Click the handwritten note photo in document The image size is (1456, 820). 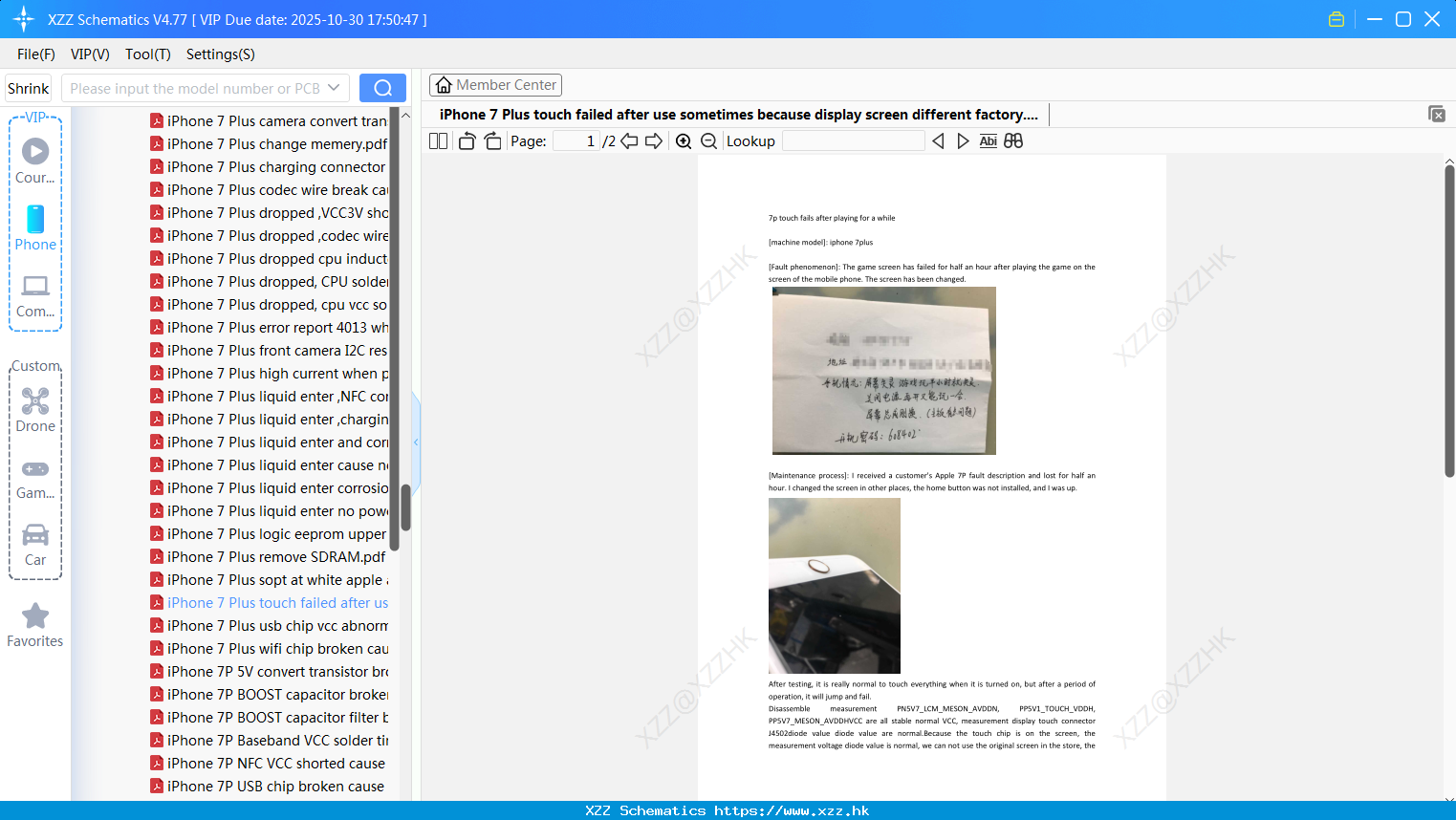[884, 371]
